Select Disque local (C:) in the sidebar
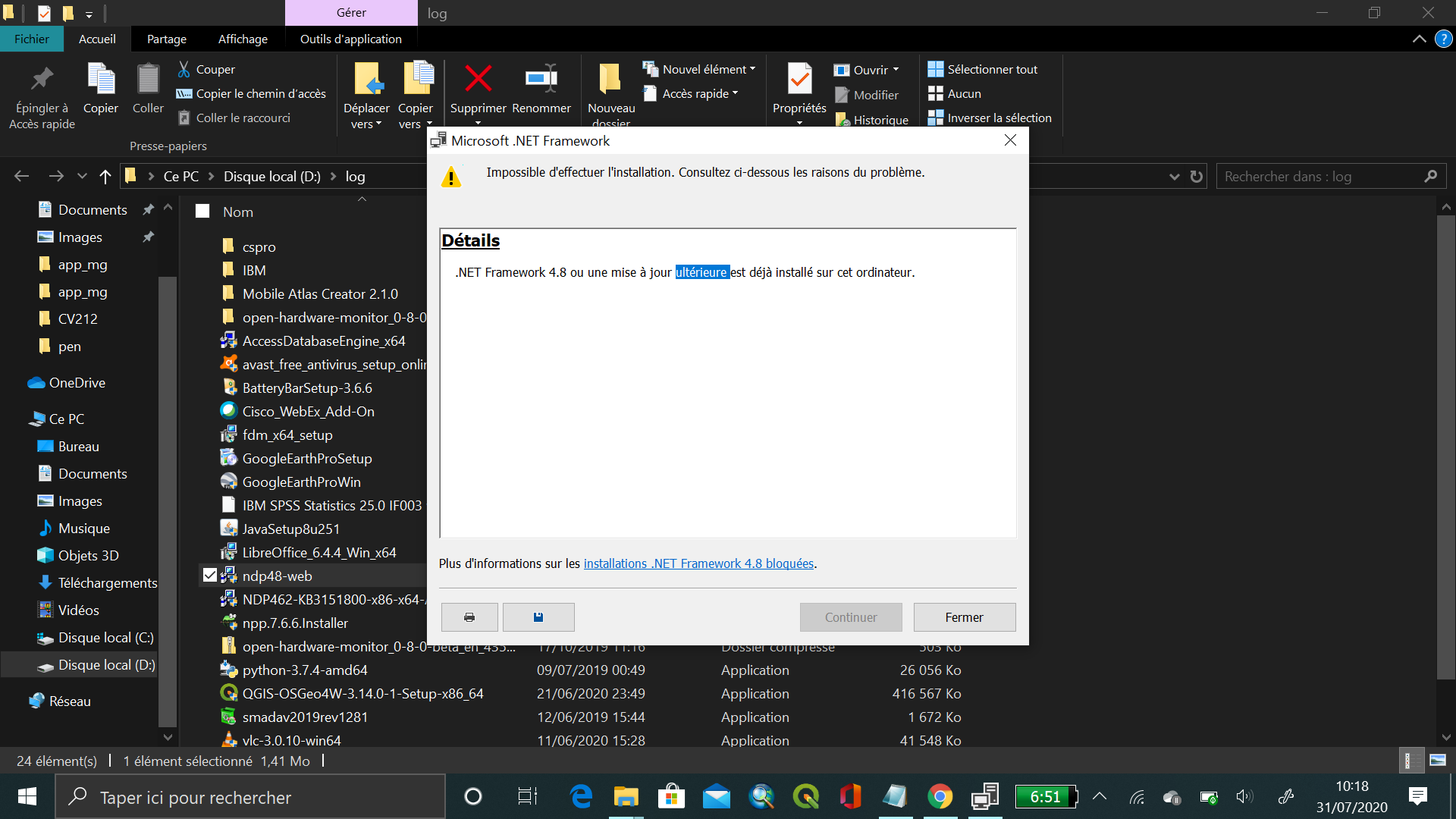The width and height of the screenshot is (1456, 819). (x=96, y=638)
